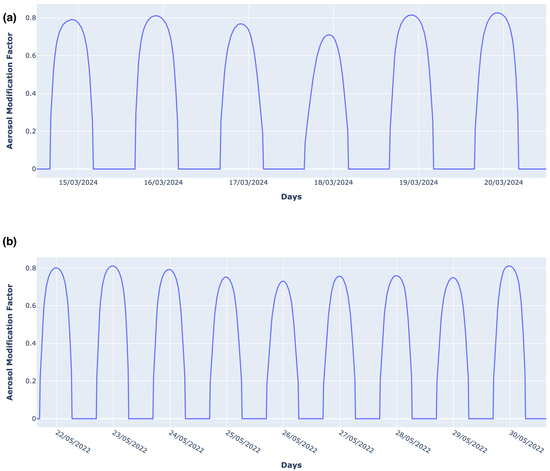Select the 0.8 y-axis tick in chart (a)
The image size is (550, 471).
click(30, 18)
